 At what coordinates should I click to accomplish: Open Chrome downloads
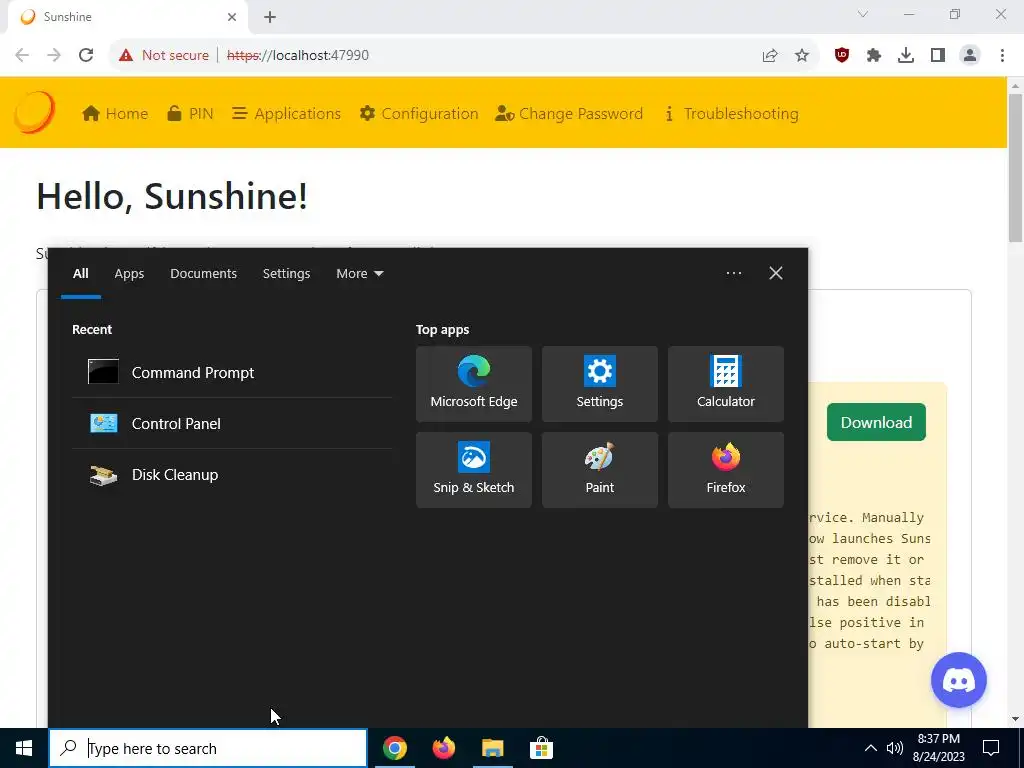(906, 56)
